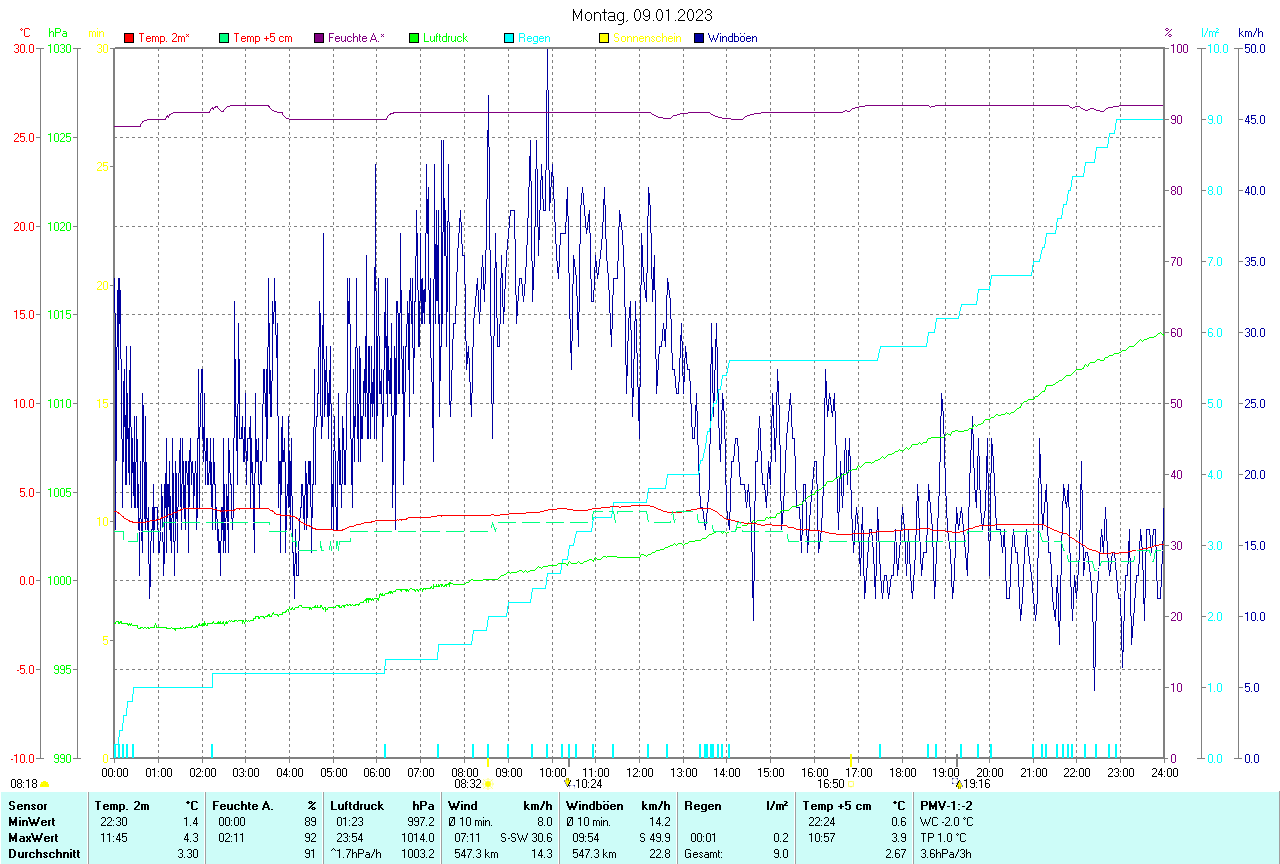This screenshot has width=1280, height=864.
Task: Click the hPa axis unit label at top
Action: (58, 33)
